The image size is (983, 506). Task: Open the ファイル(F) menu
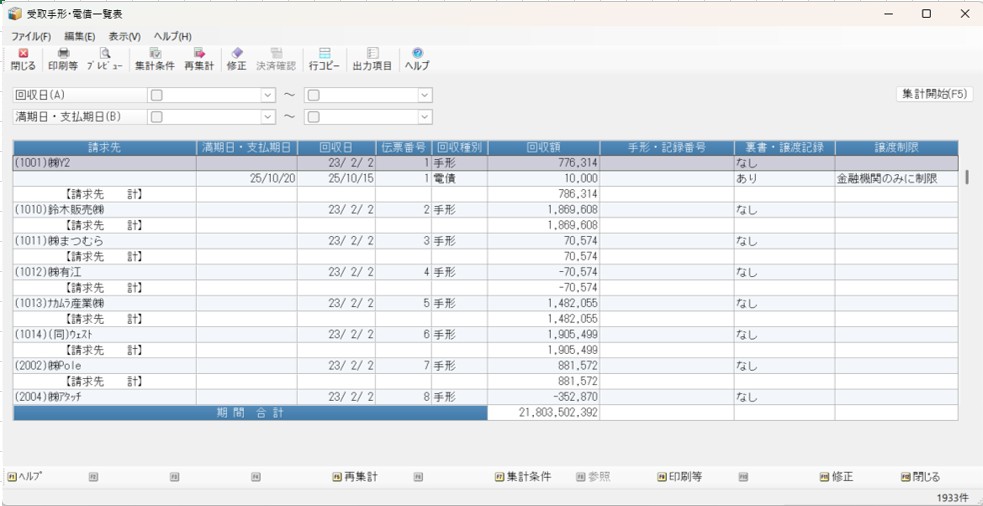coord(31,36)
